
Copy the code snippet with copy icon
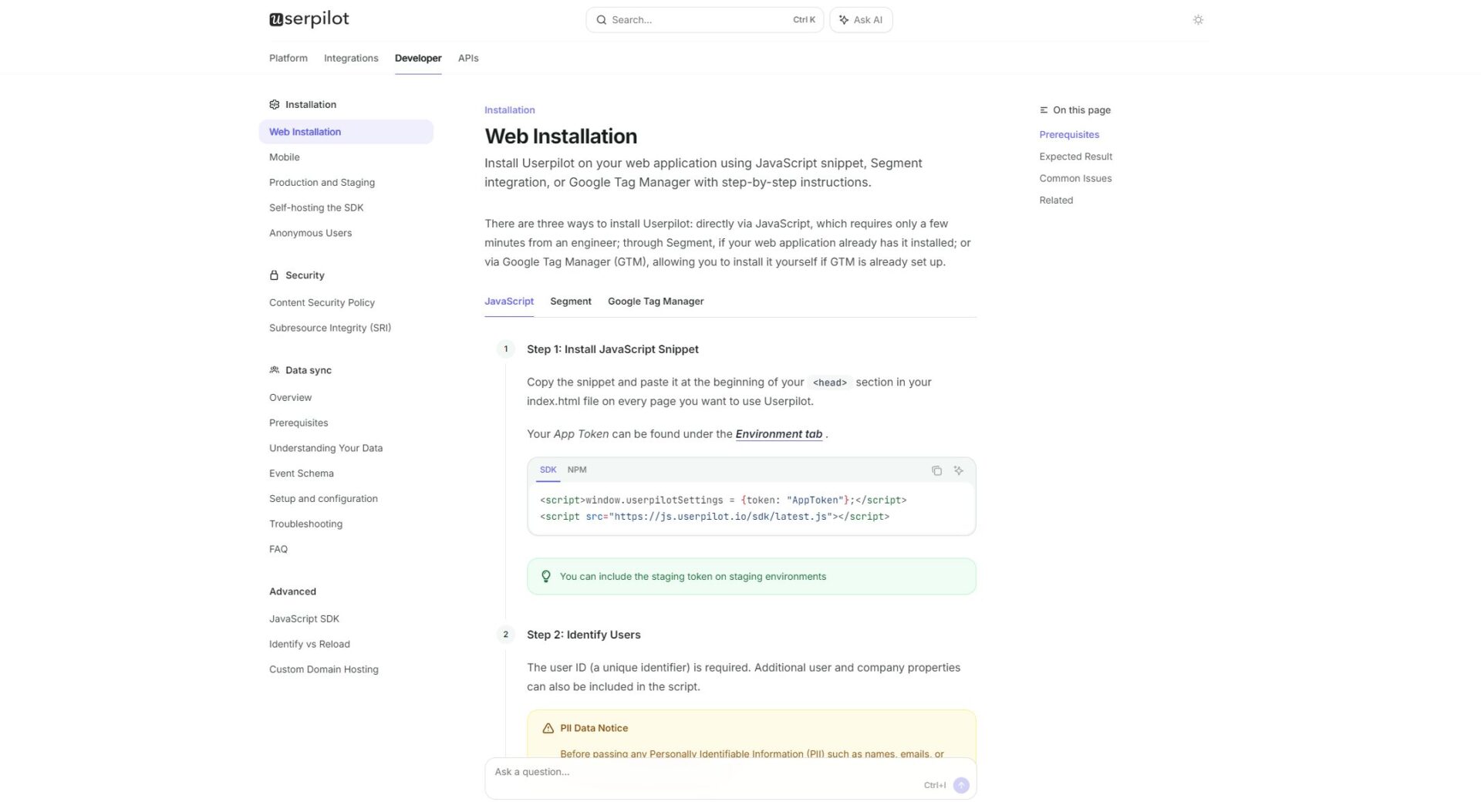click(936, 470)
